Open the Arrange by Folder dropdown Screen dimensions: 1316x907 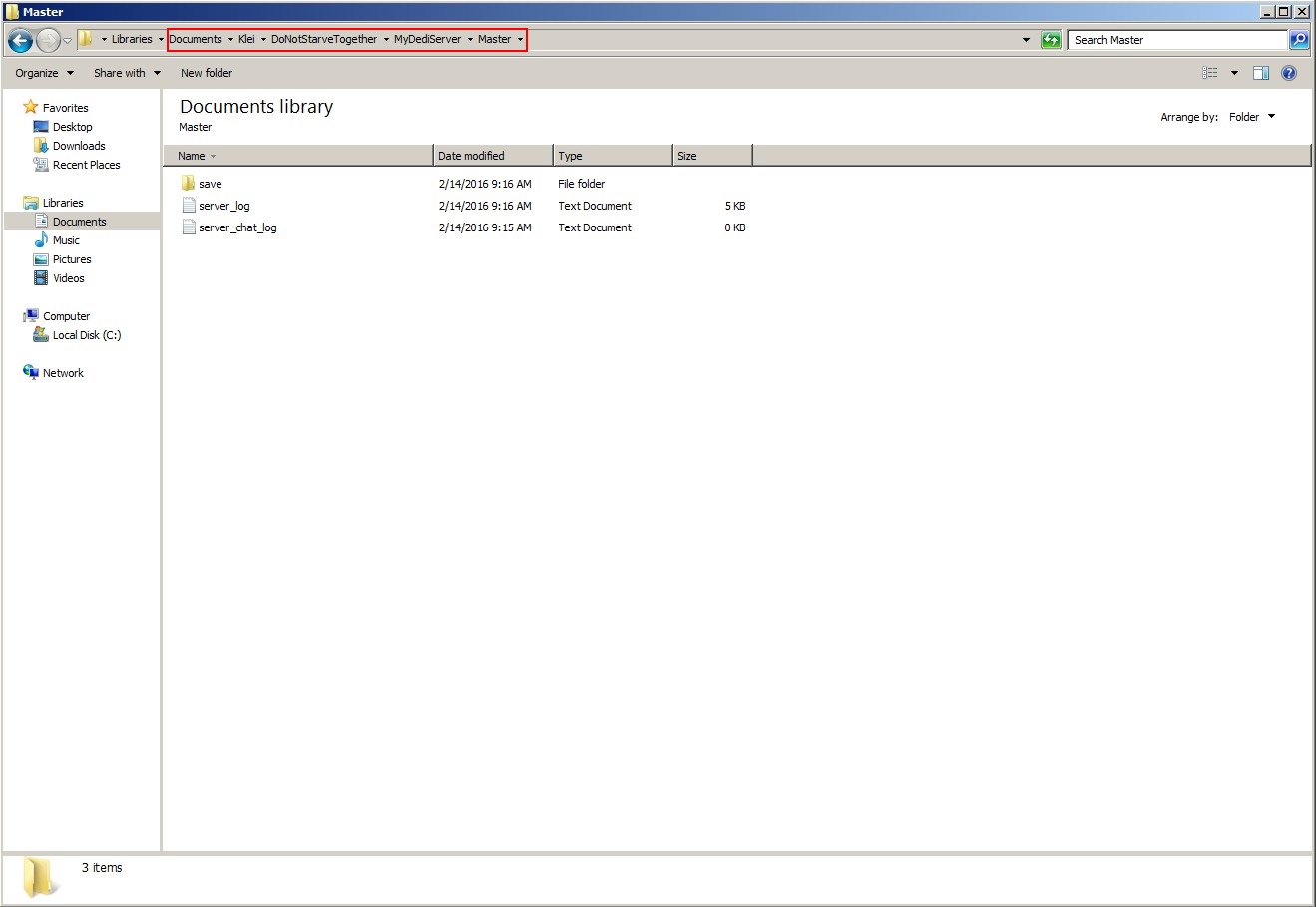click(x=1252, y=117)
